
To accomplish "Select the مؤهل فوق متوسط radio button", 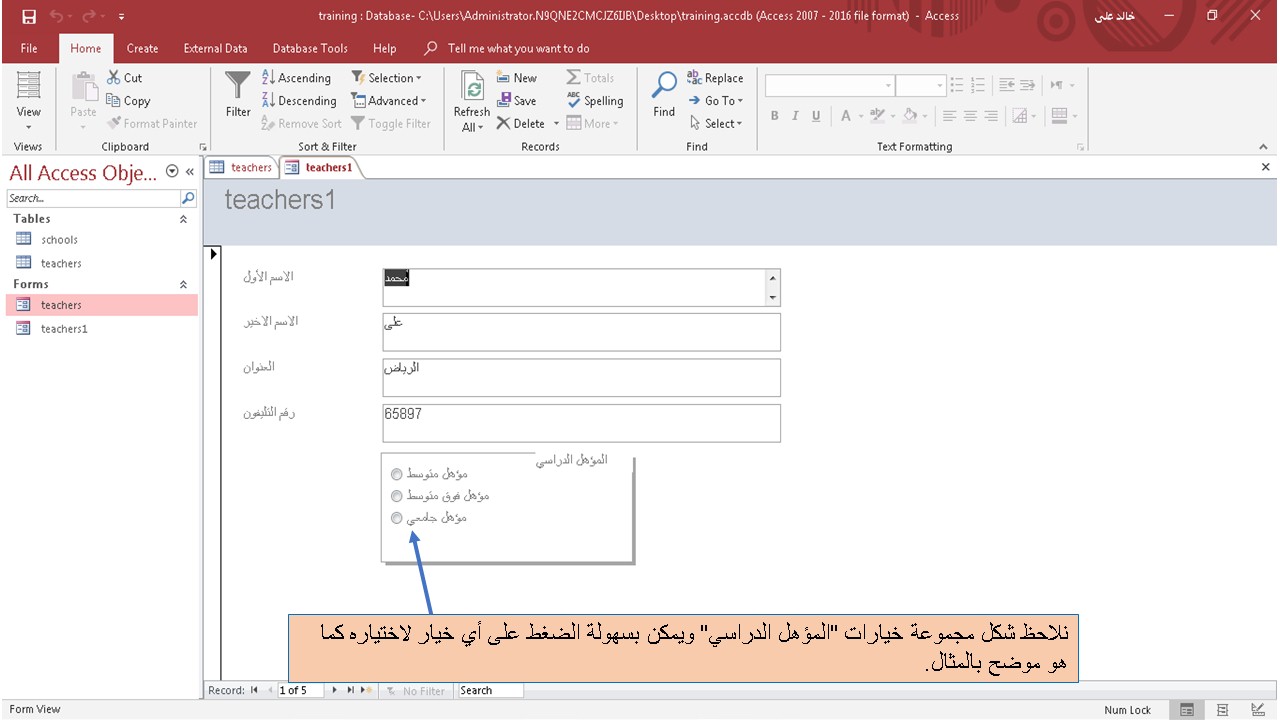I will click(x=396, y=496).
